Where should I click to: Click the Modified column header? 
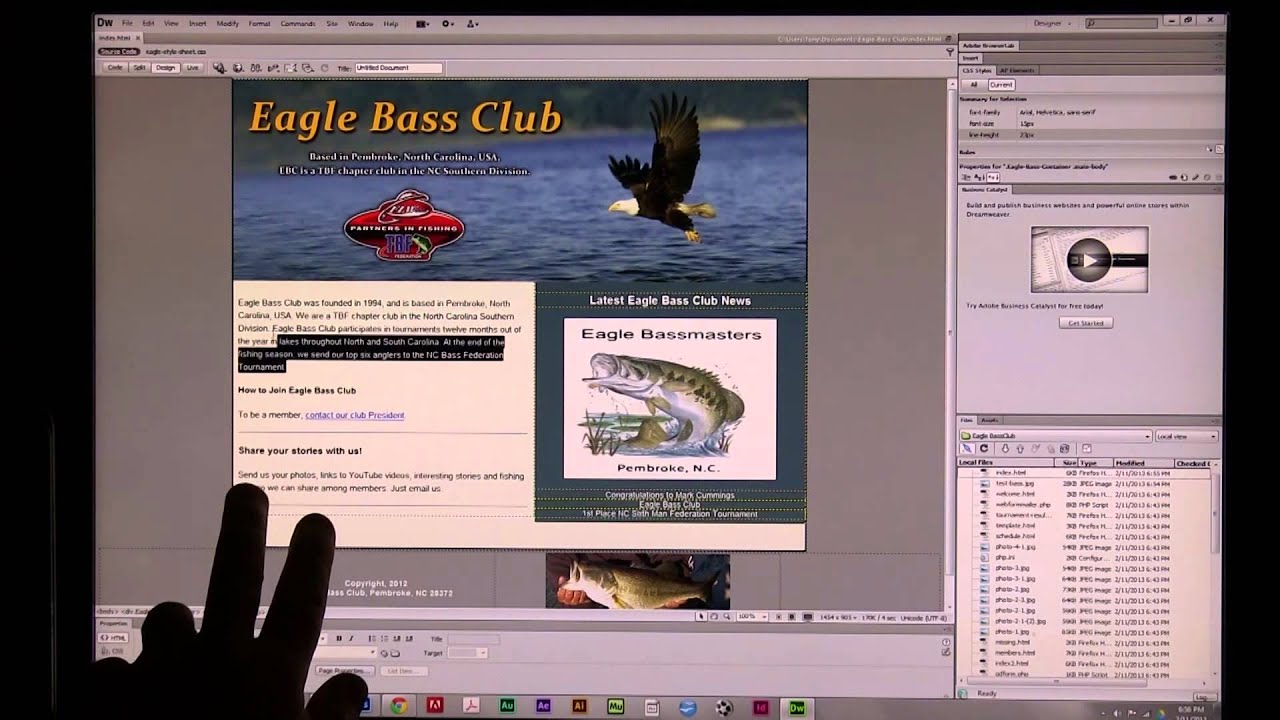pyautogui.click(x=1144, y=463)
